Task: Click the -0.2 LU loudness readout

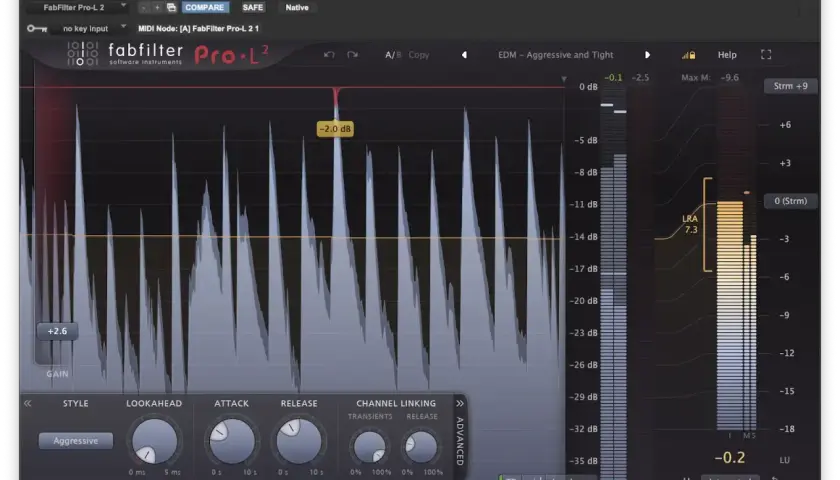Action: (x=730, y=458)
